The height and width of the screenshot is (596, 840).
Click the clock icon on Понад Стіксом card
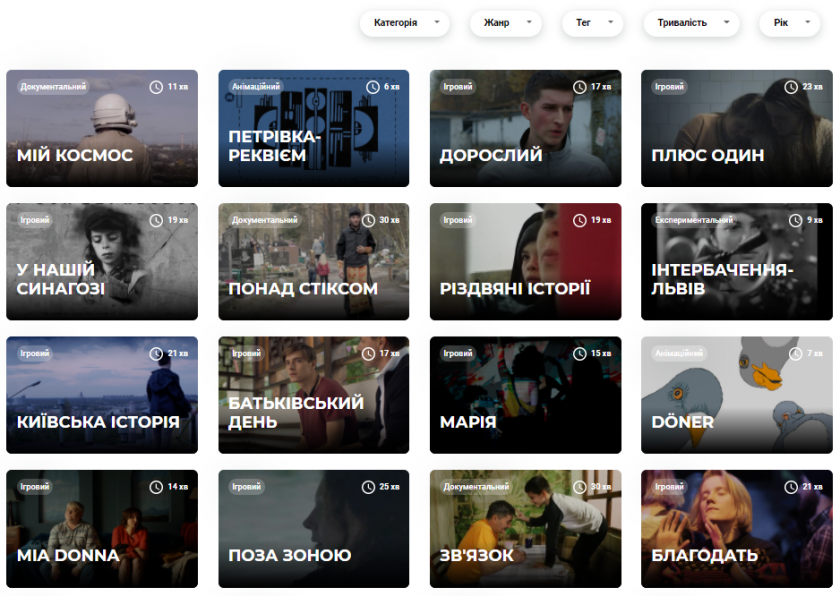[367, 220]
